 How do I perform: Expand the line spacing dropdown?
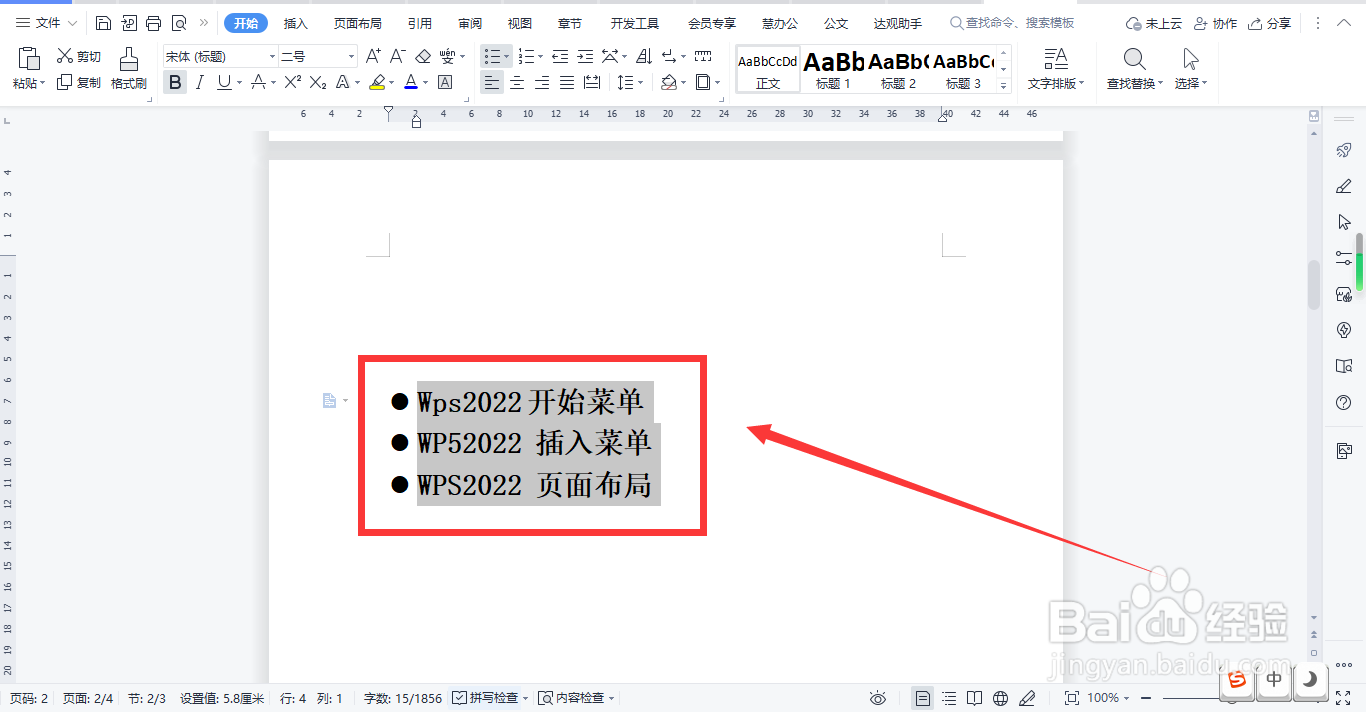coord(640,83)
